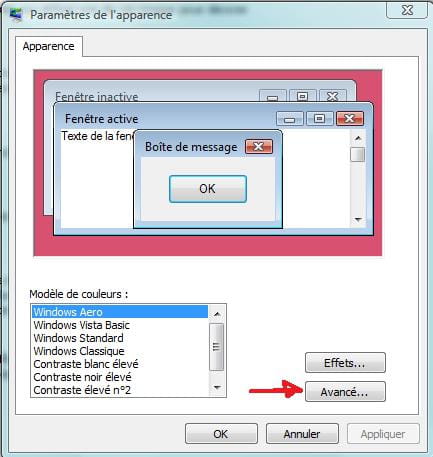
Task: Click the inactive preview window's maximize icon
Action: (303, 96)
